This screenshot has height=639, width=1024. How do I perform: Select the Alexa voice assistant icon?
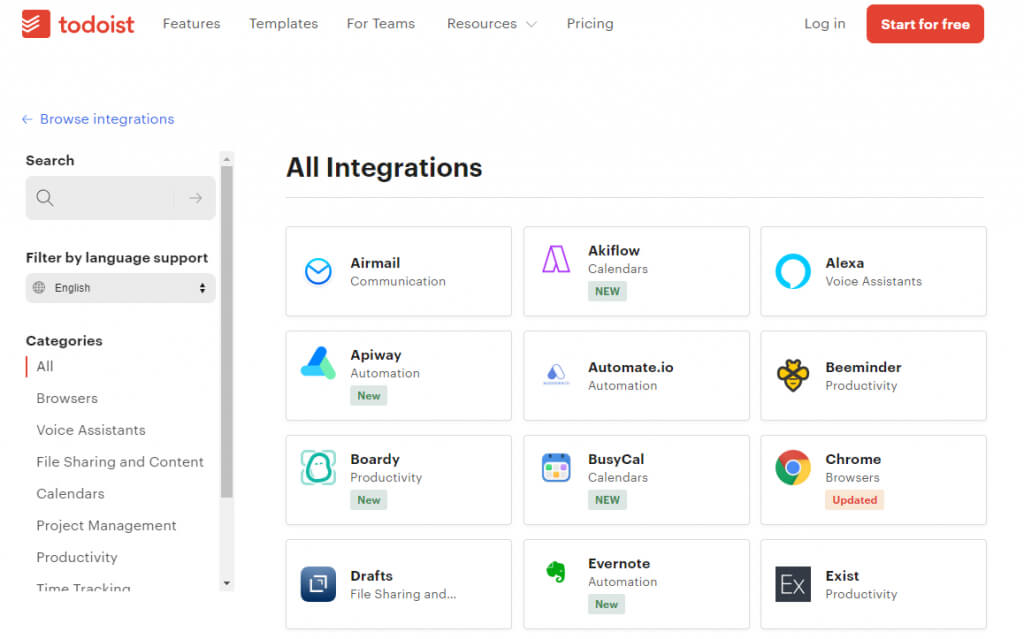(x=793, y=272)
